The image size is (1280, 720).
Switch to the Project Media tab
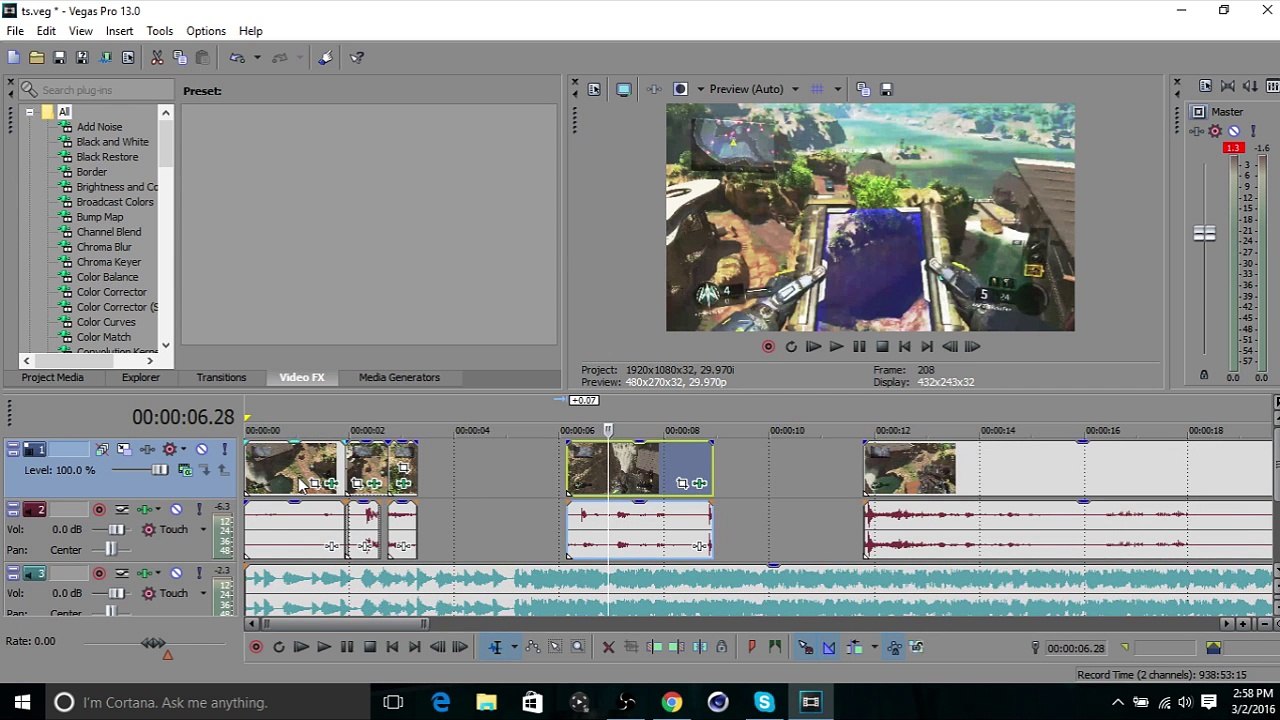(x=53, y=377)
